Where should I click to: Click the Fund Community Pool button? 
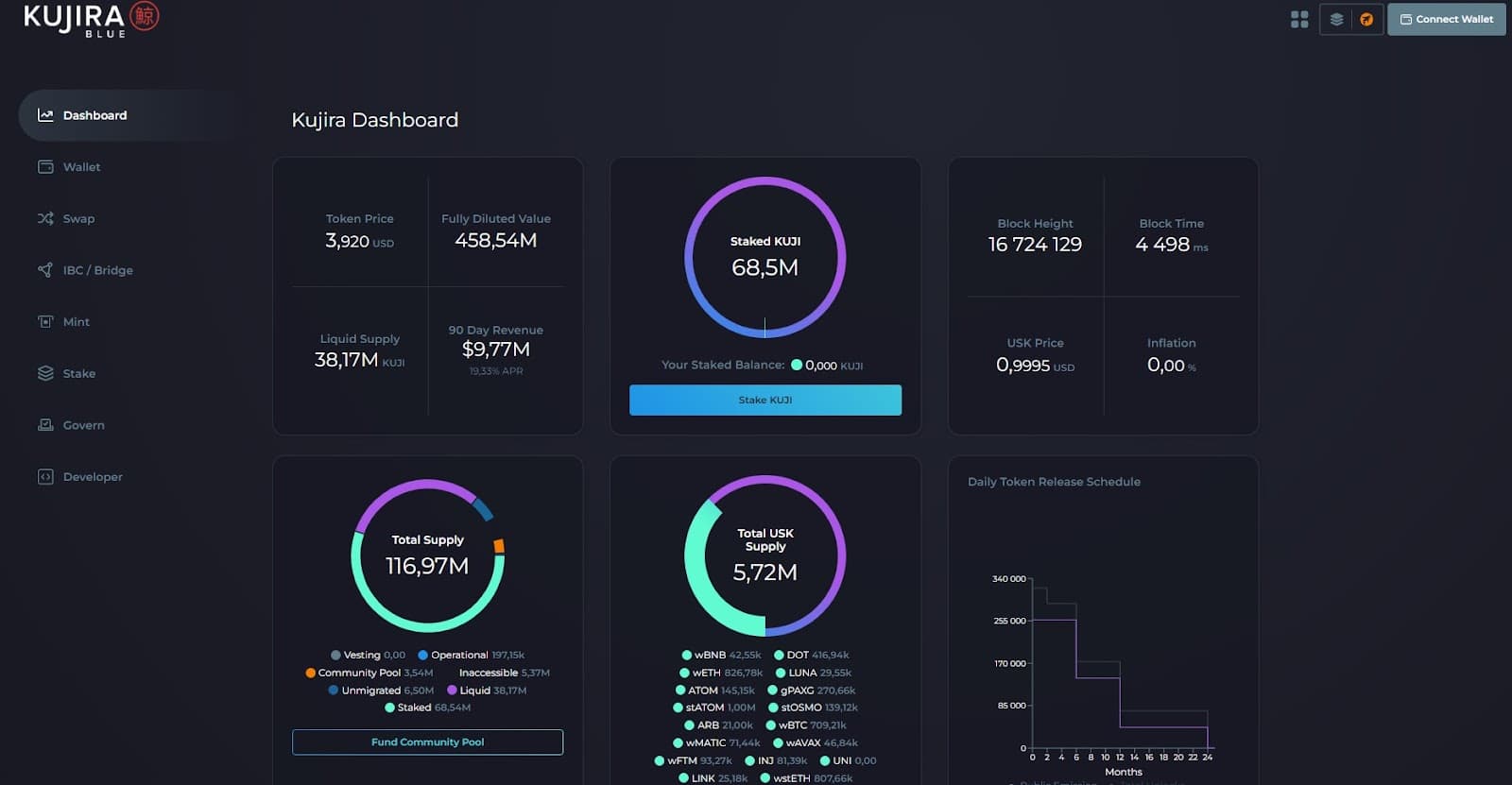click(x=427, y=742)
